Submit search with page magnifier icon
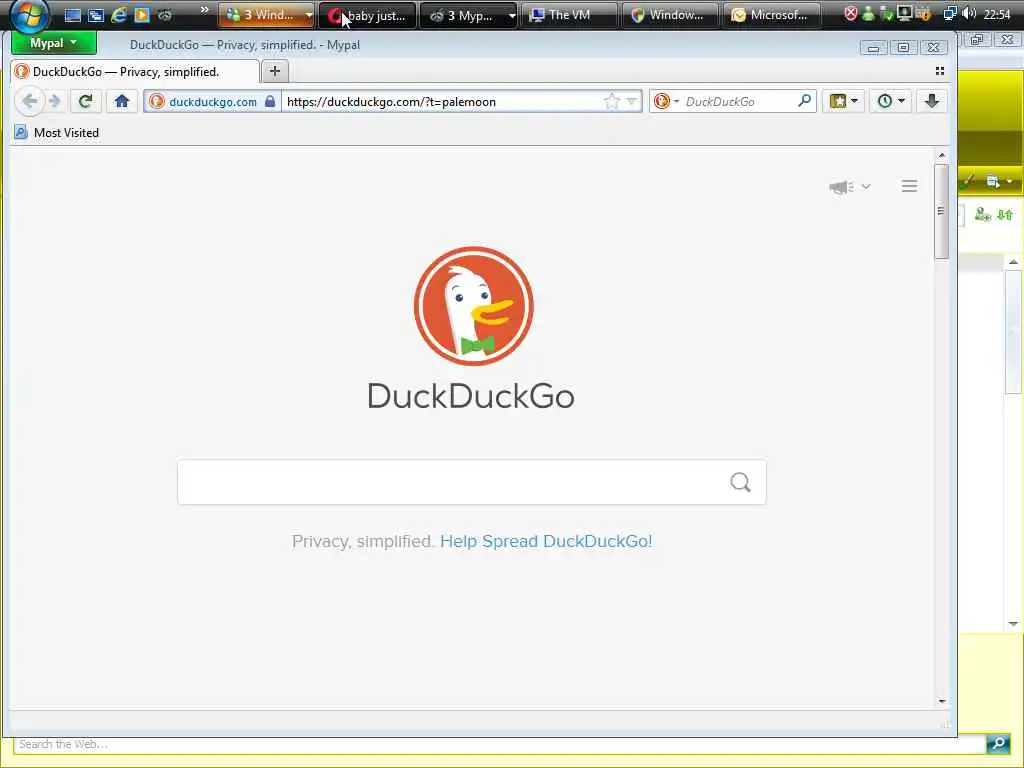Image resolution: width=1024 pixels, height=768 pixels. [740, 482]
